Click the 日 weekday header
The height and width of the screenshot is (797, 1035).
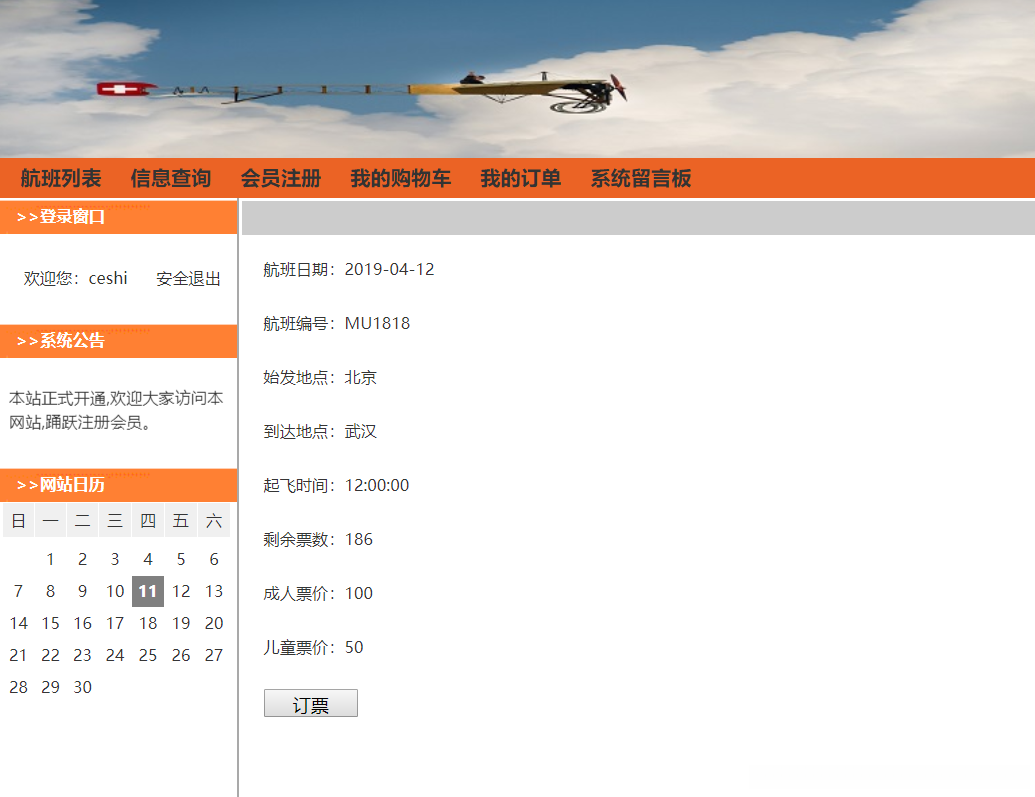pyautogui.click(x=18, y=521)
